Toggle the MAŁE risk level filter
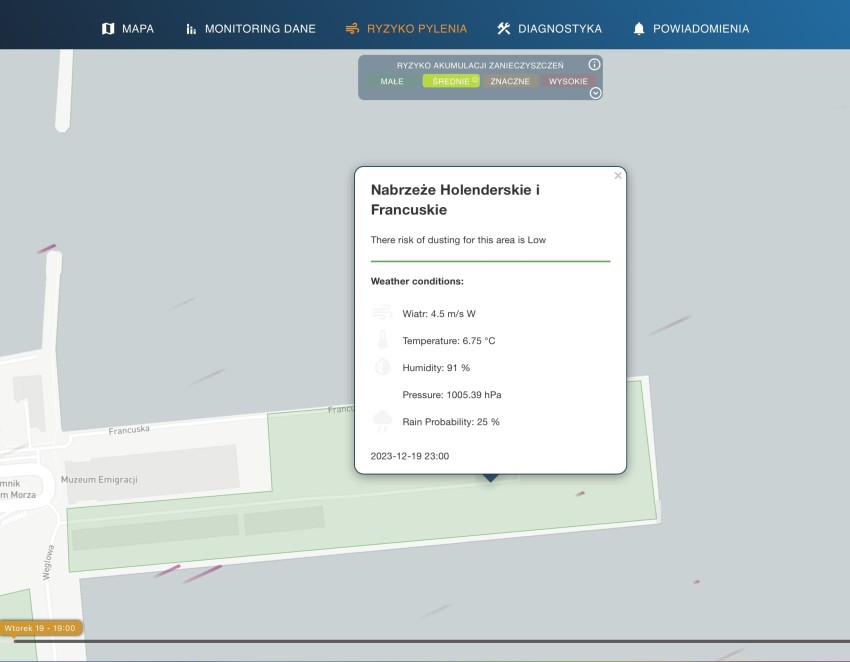The image size is (850, 662). (x=392, y=81)
